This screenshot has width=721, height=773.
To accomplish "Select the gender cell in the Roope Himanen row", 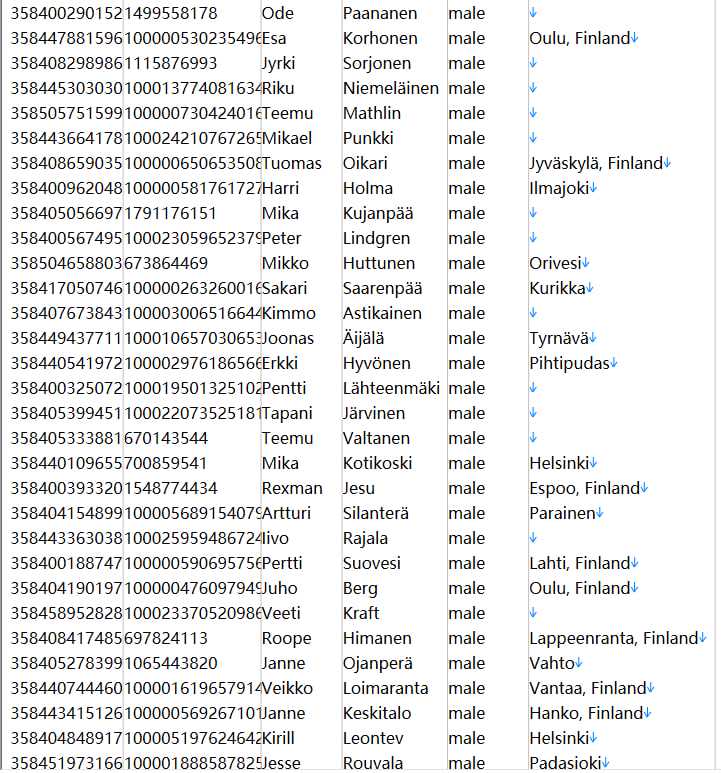I will pyautogui.click(x=467, y=638).
